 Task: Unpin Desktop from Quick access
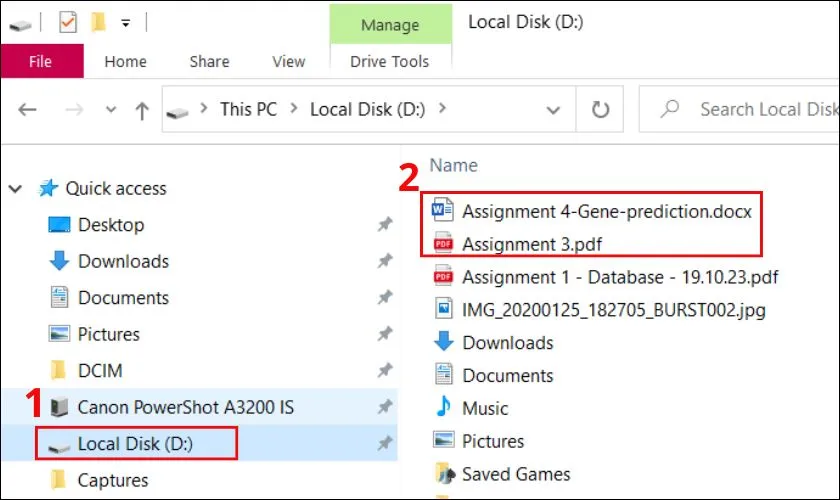tap(384, 225)
